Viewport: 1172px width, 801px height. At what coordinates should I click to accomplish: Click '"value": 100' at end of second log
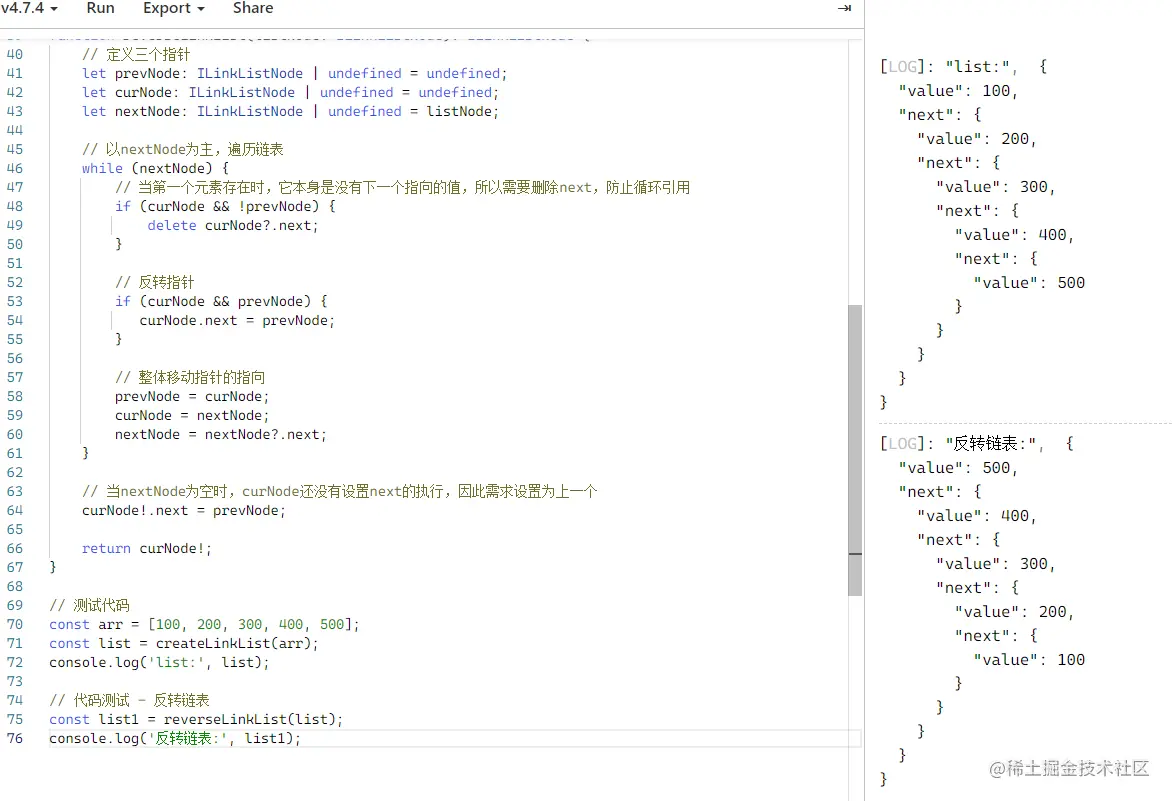click(x=1029, y=661)
